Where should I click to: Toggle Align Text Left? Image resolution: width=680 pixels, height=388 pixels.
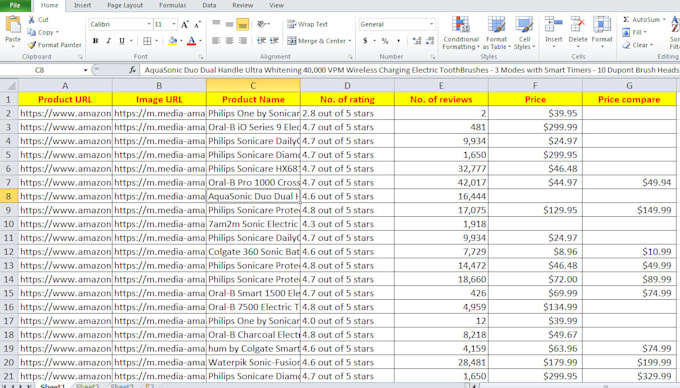216,41
